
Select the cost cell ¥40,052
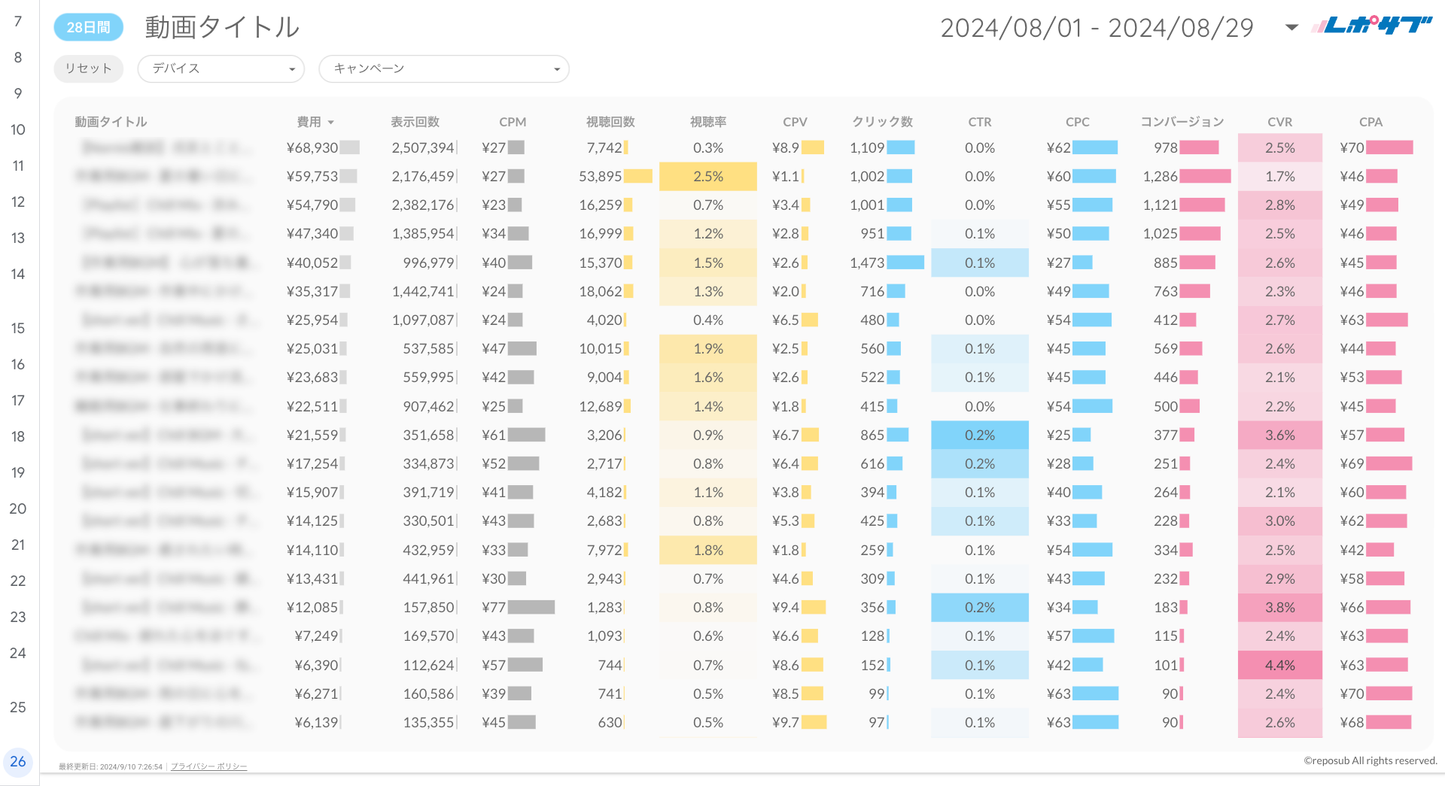311,263
